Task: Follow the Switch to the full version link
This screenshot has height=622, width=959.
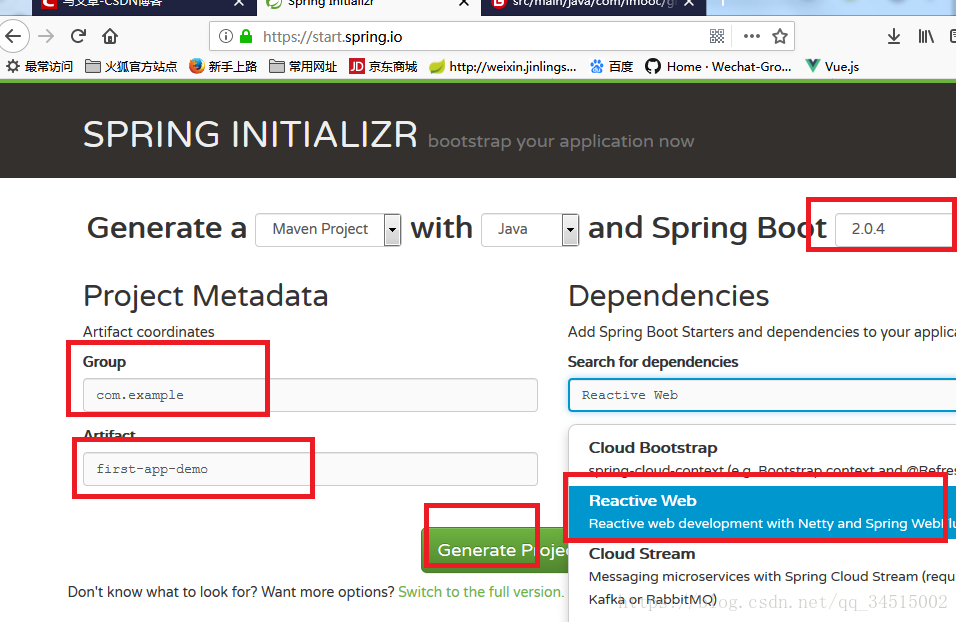Action: point(481,592)
